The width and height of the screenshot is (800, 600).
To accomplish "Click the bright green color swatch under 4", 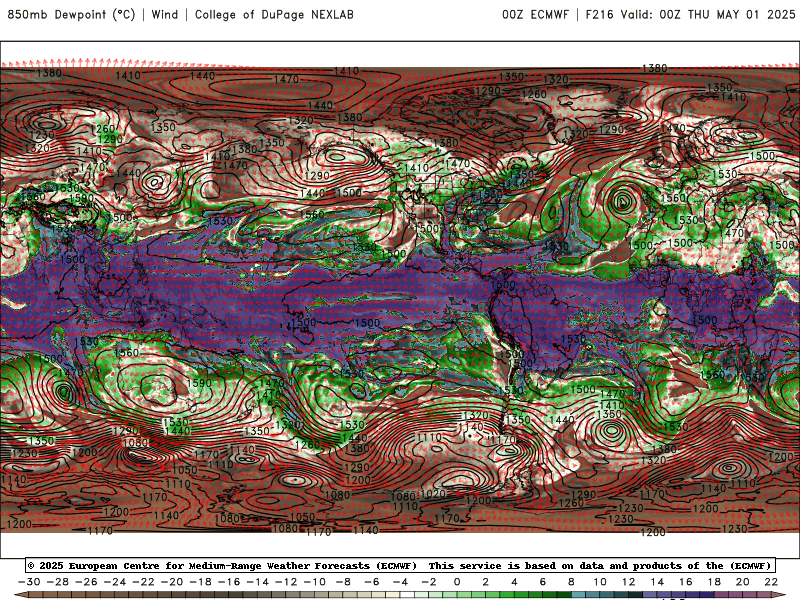I will tap(521, 596).
